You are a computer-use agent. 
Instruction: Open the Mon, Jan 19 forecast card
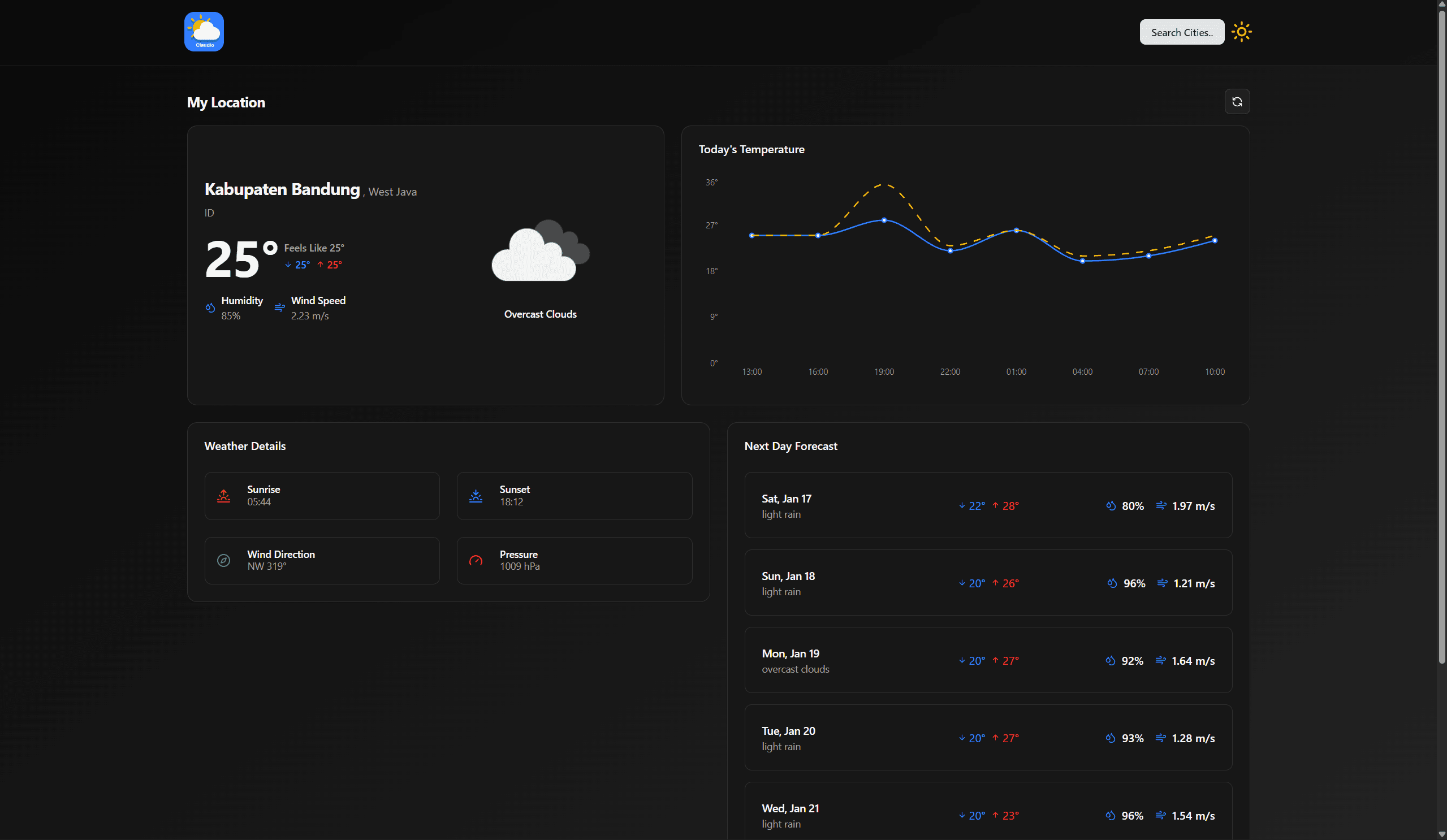click(x=988, y=660)
